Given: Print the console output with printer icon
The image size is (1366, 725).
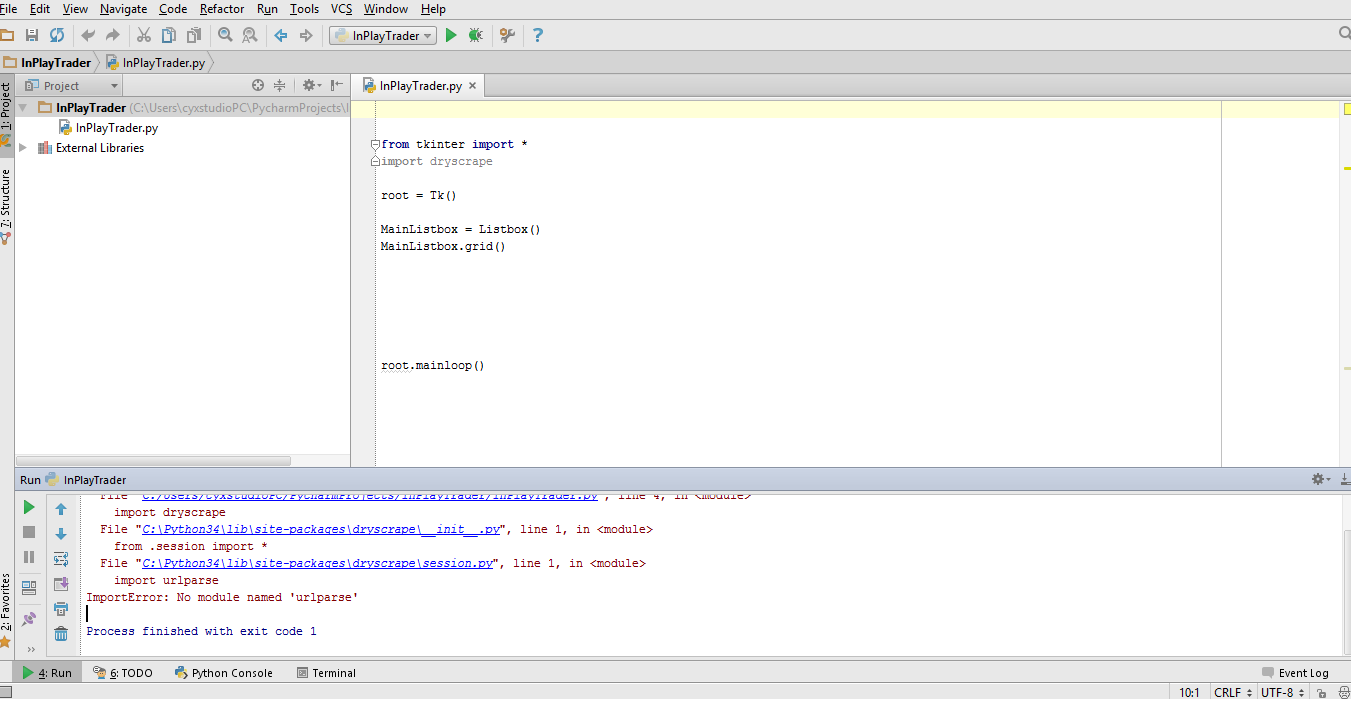Looking at the screenshot, I should [x=61, y=609].
